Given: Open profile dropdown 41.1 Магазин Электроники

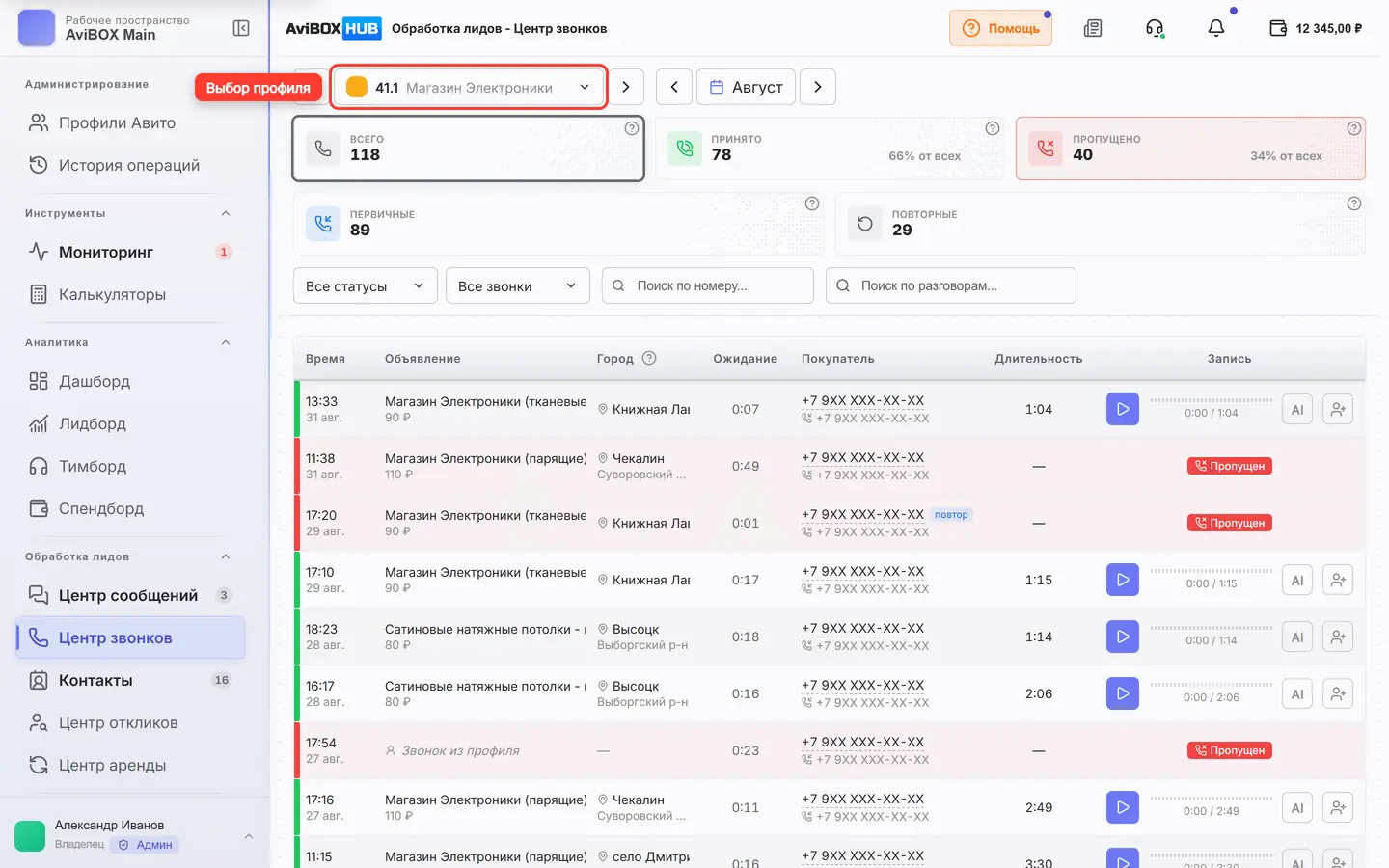Looking at the screenshot, I should coord(469,87).
